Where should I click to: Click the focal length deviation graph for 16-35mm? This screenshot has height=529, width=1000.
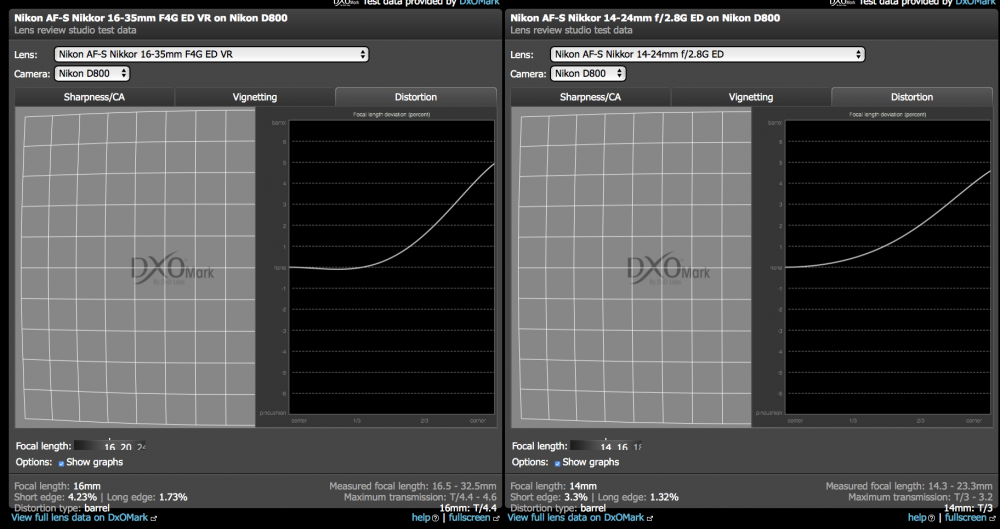(x=392, y=267)
